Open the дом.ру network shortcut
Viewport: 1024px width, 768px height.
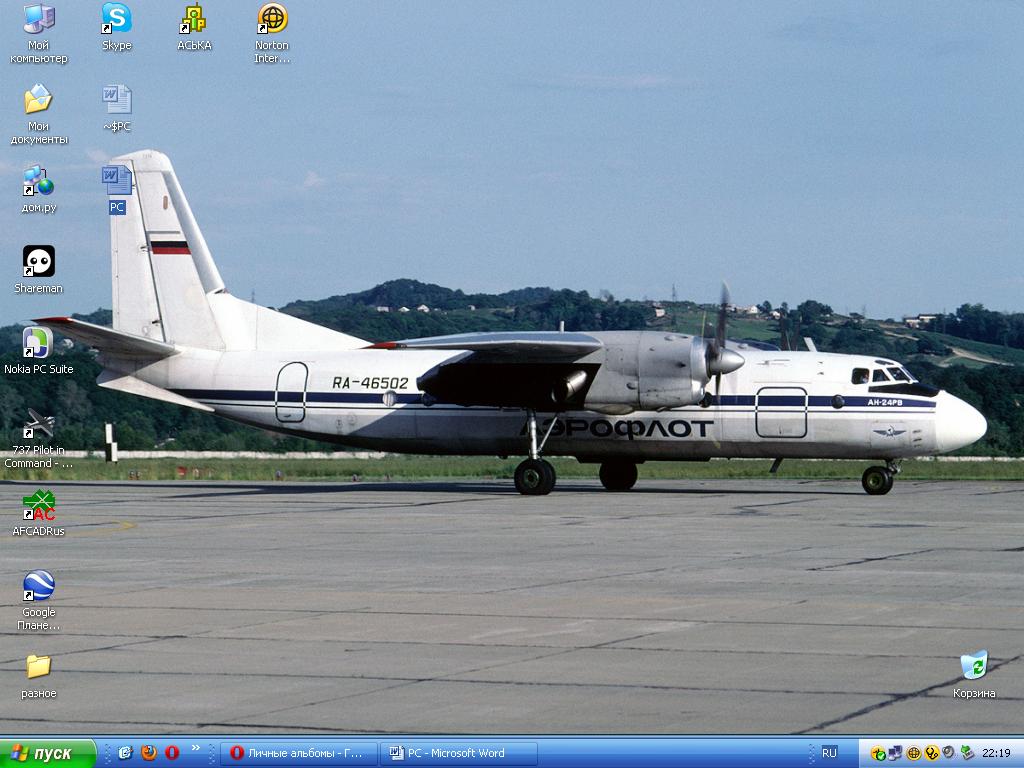pyautogui.click(x=39, y=189)
